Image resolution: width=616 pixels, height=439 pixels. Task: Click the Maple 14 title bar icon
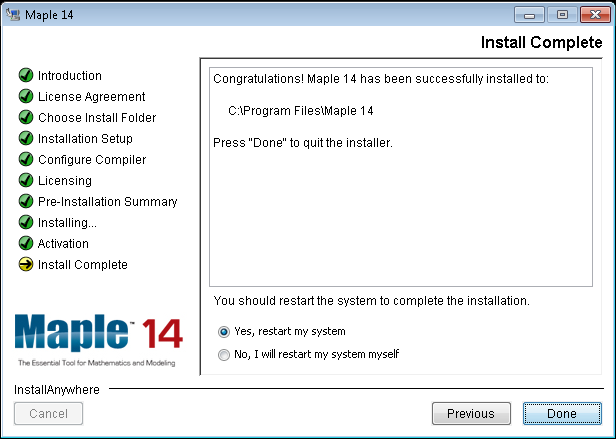(14, 14)
